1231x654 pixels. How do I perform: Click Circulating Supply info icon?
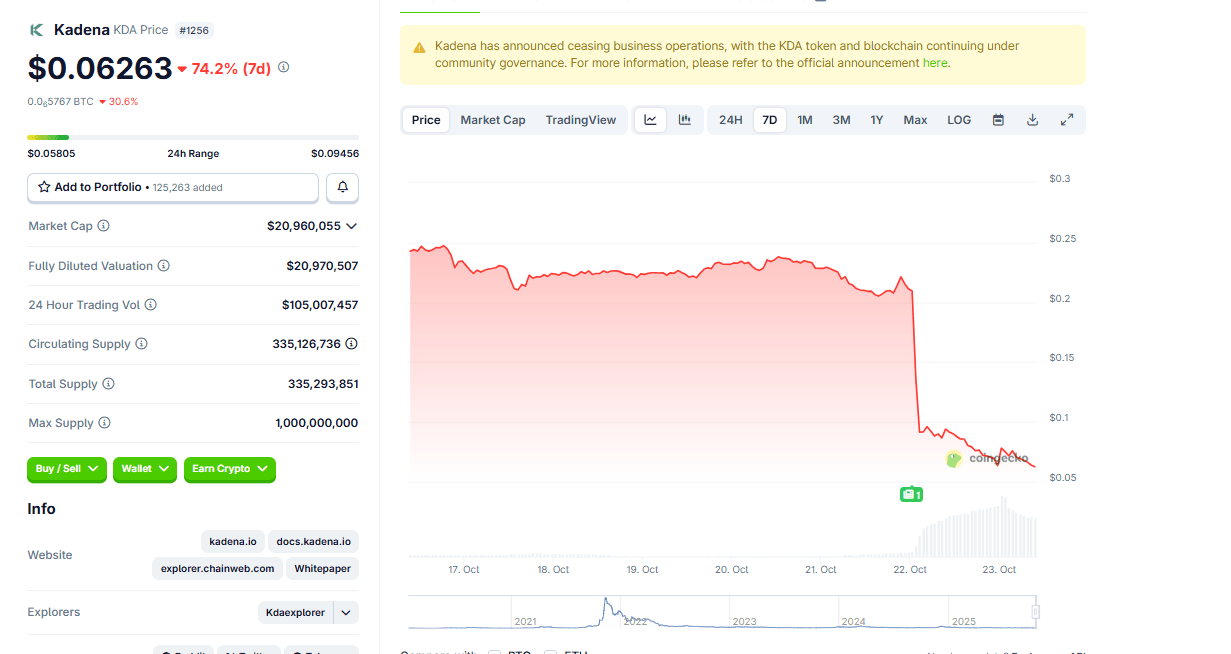[x=141, y=344]
